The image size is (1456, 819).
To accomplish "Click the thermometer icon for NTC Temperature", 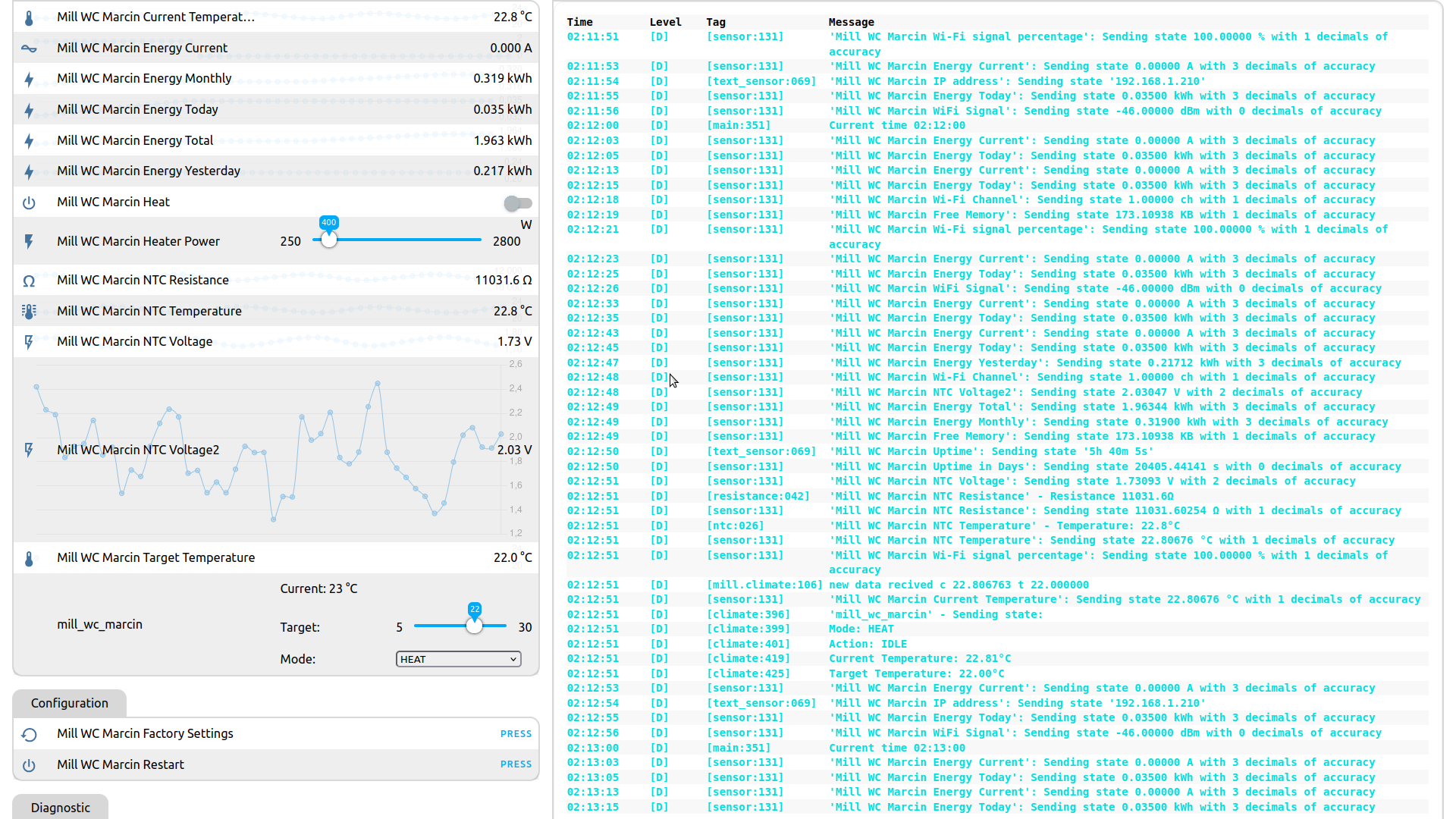I will coord(29,312).
